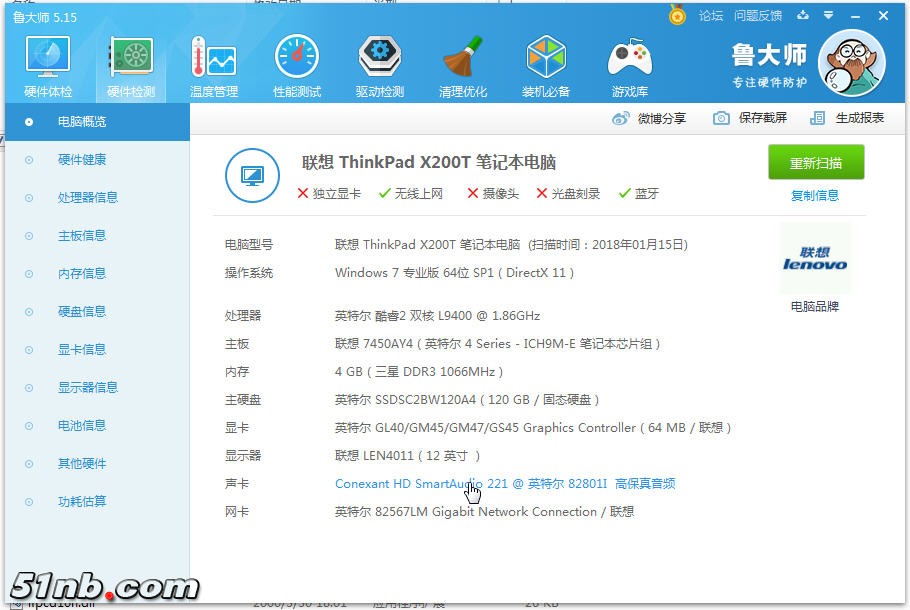Click 保存截屏 to save screenshot
This screenshot has height=610, width=910.
750,118
